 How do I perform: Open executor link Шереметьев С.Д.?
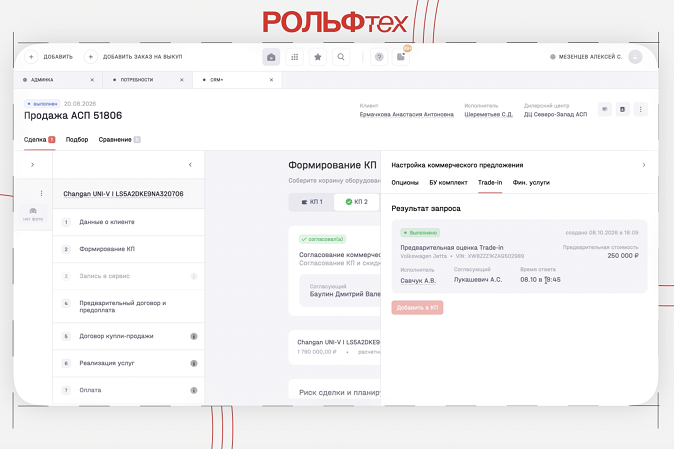pos(488,114)
